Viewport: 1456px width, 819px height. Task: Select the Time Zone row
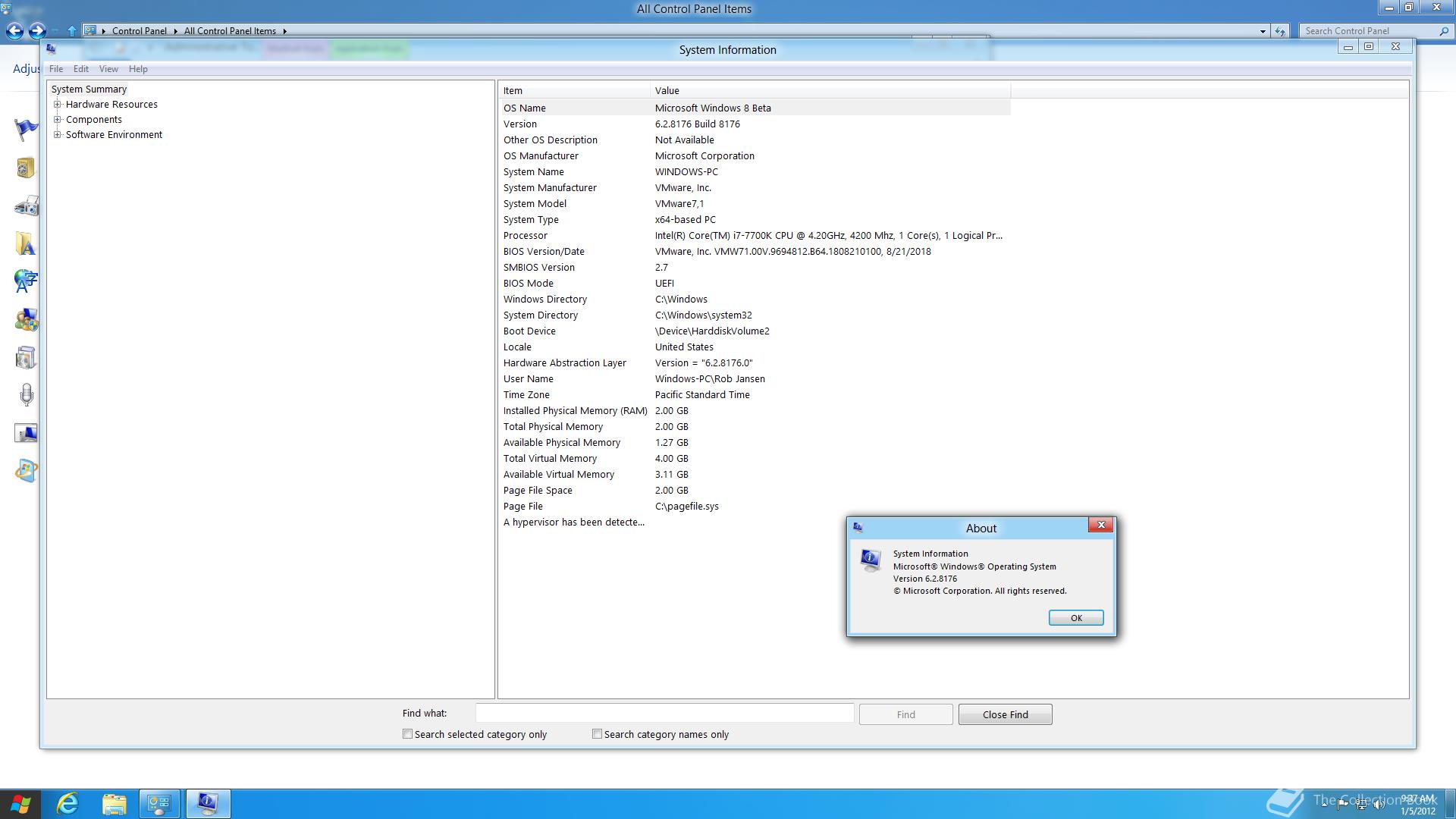click(755, 394)
